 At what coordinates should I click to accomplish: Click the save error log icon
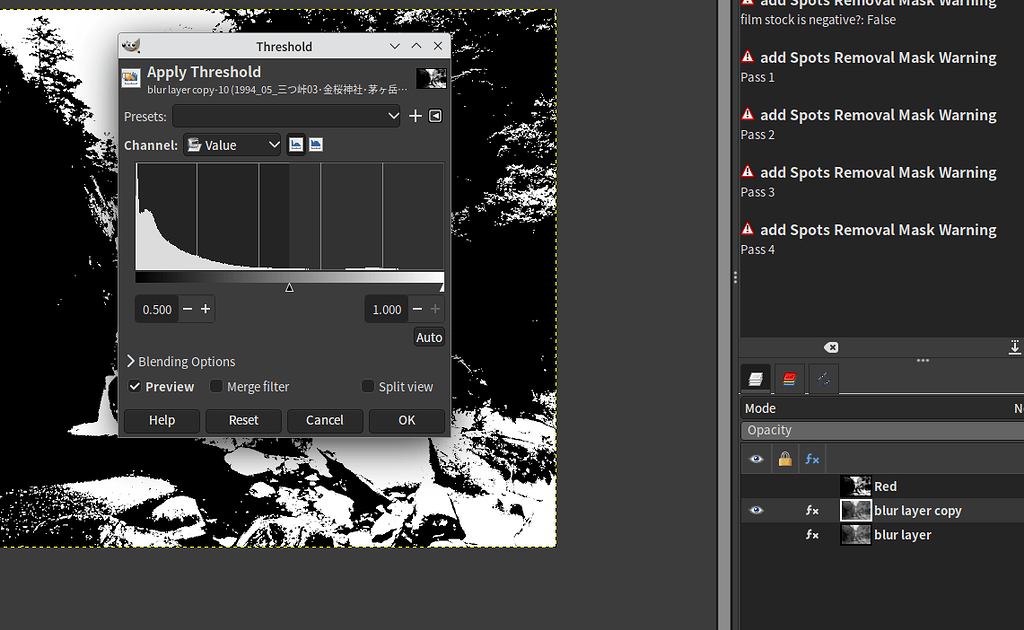click(1014, 347)
